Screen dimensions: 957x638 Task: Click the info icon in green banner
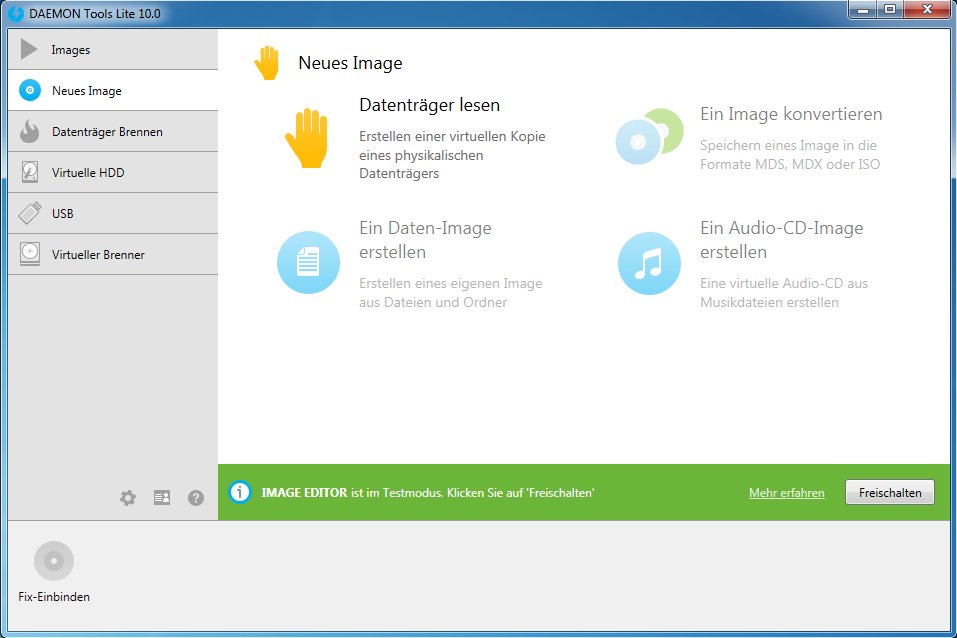click(x=240, y=492)
